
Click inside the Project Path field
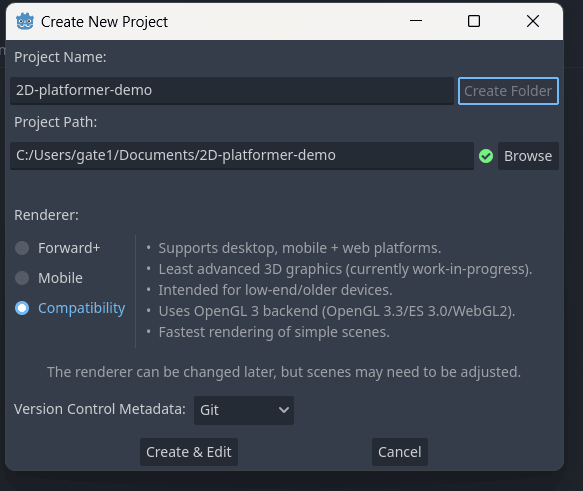point(242,156)
